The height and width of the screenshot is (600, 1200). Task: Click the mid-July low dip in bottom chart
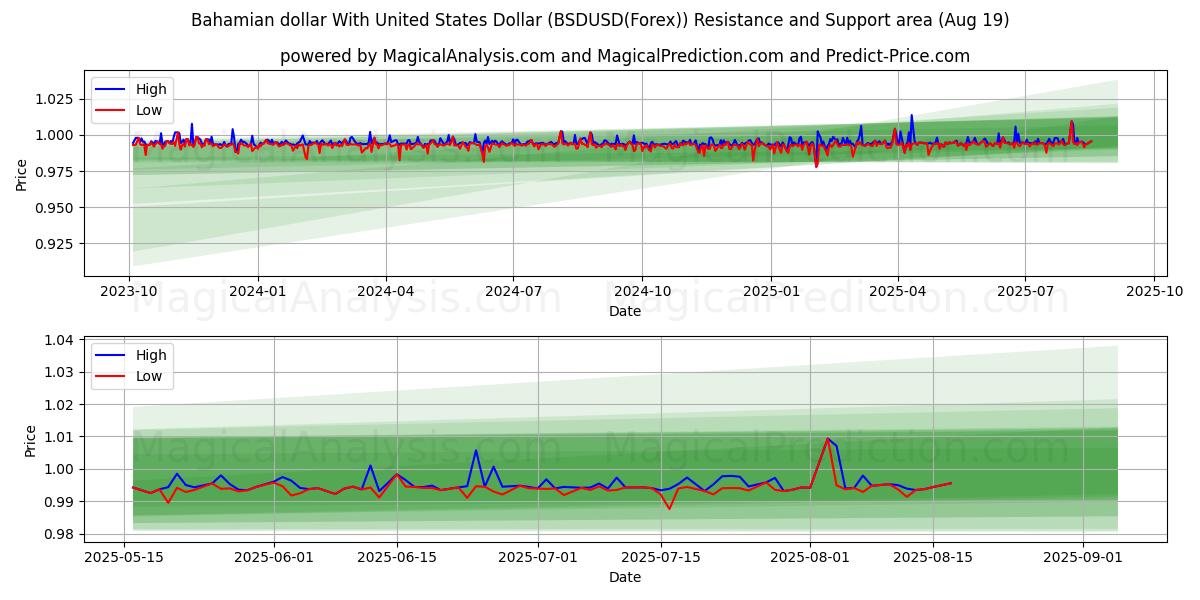(669, 508)
